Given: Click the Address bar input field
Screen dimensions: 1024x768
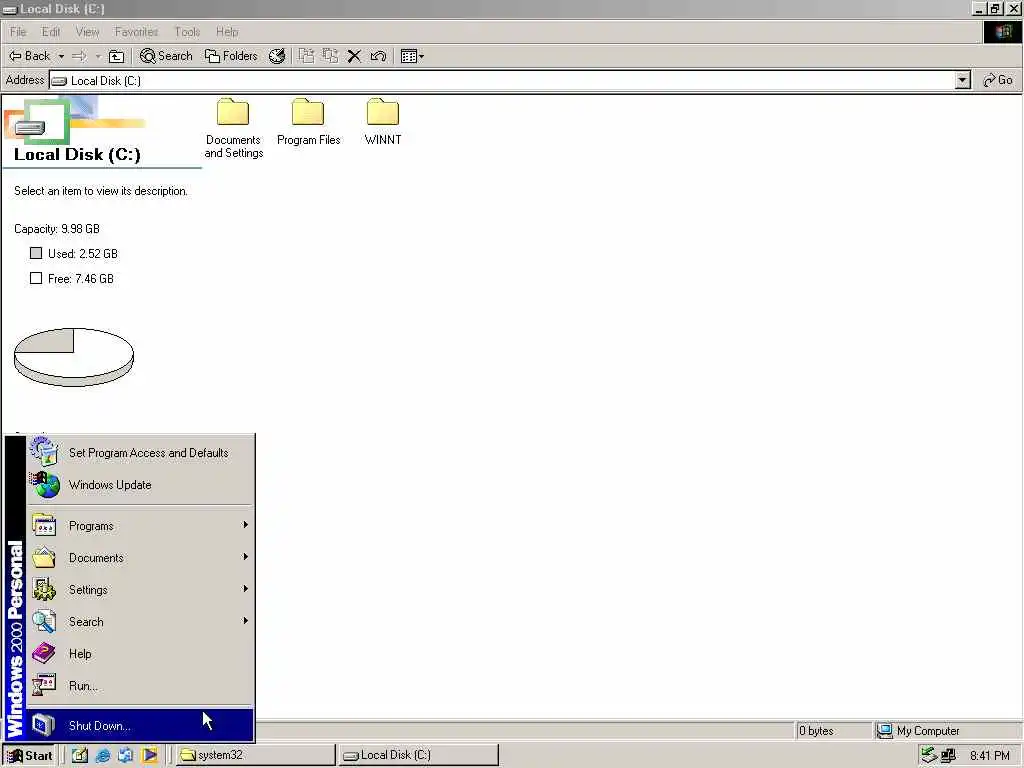Looking at the screenshot, I should click(502, 80).
